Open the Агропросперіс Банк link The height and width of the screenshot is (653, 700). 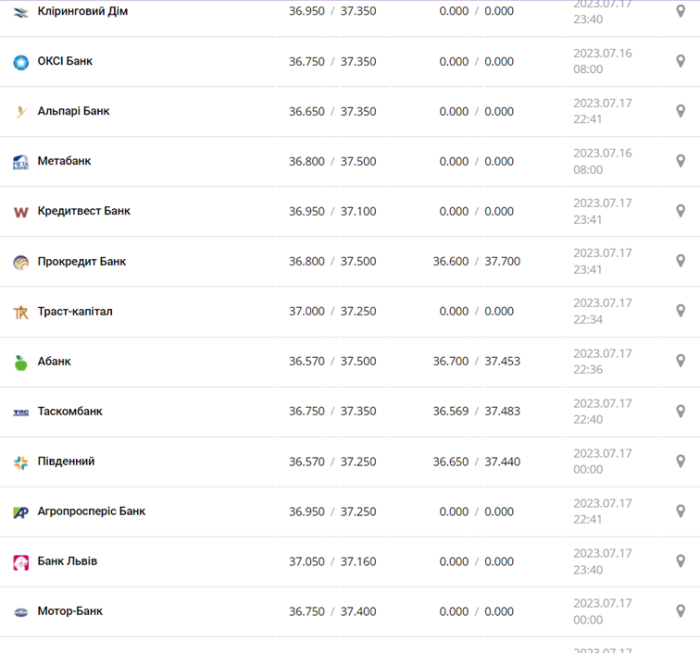[x=92, y=511]
